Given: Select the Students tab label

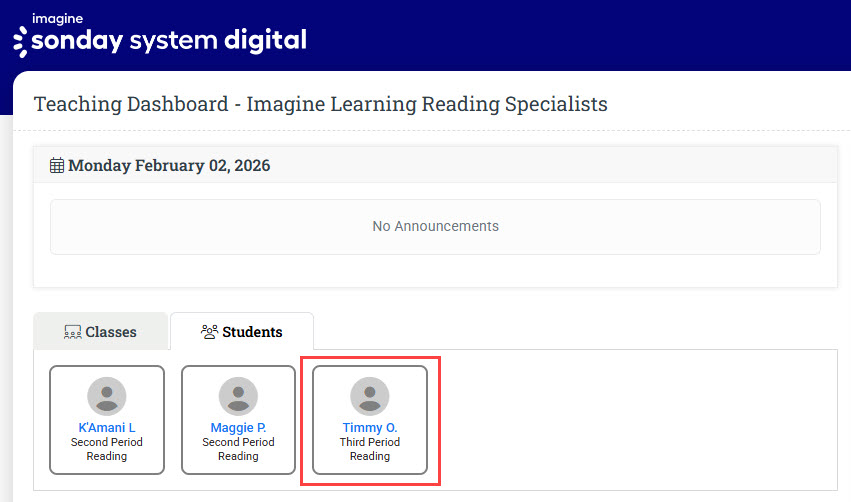Looking at the screenshot, I should point(252,332).
